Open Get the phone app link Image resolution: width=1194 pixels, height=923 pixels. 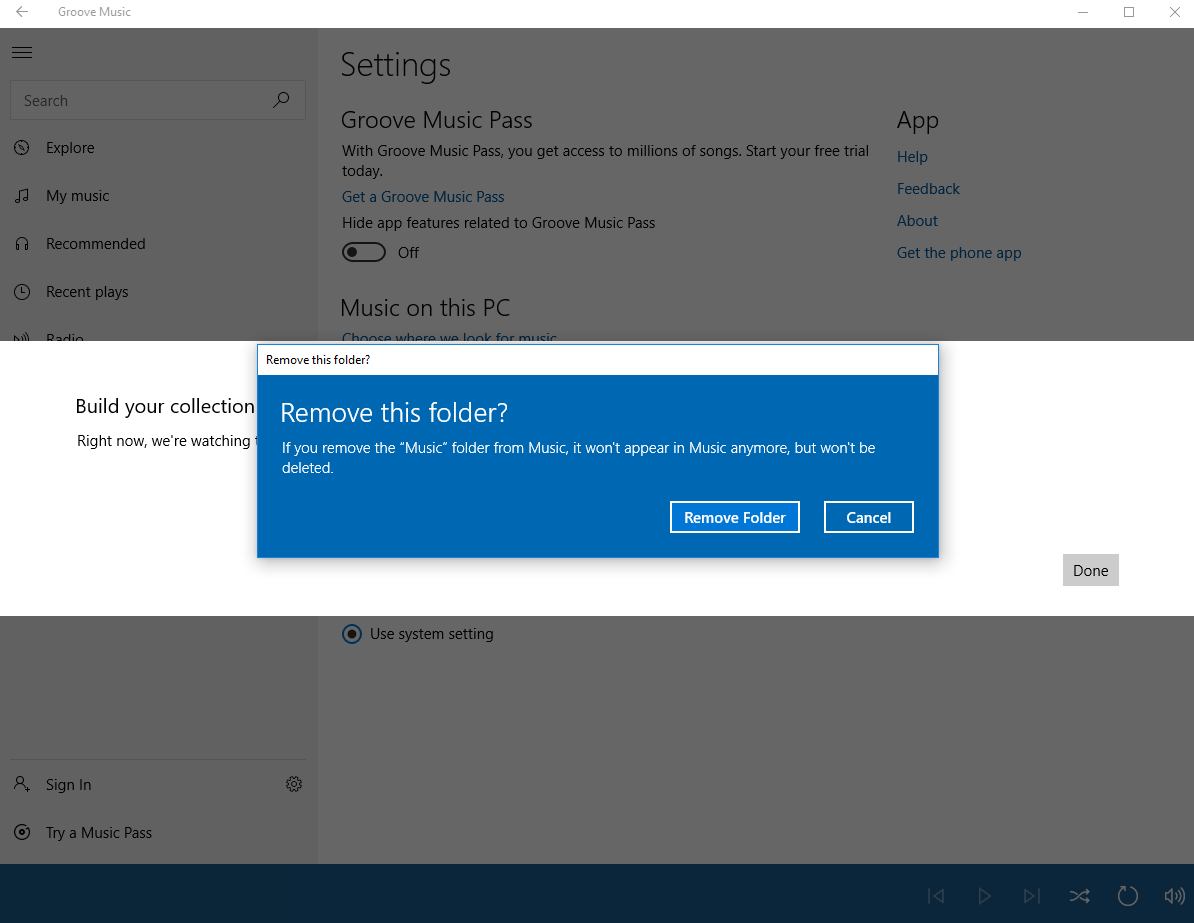[x=959, y=253]
